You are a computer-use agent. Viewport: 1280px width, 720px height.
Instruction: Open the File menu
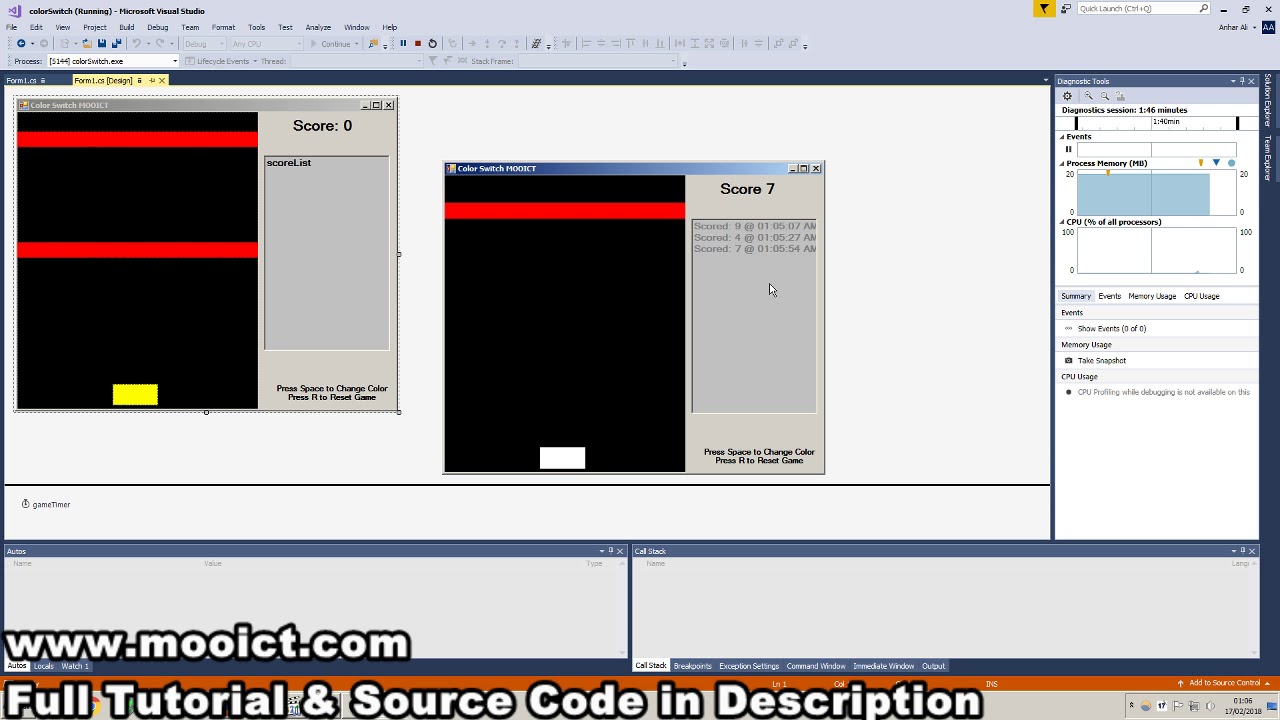(12, 27)
